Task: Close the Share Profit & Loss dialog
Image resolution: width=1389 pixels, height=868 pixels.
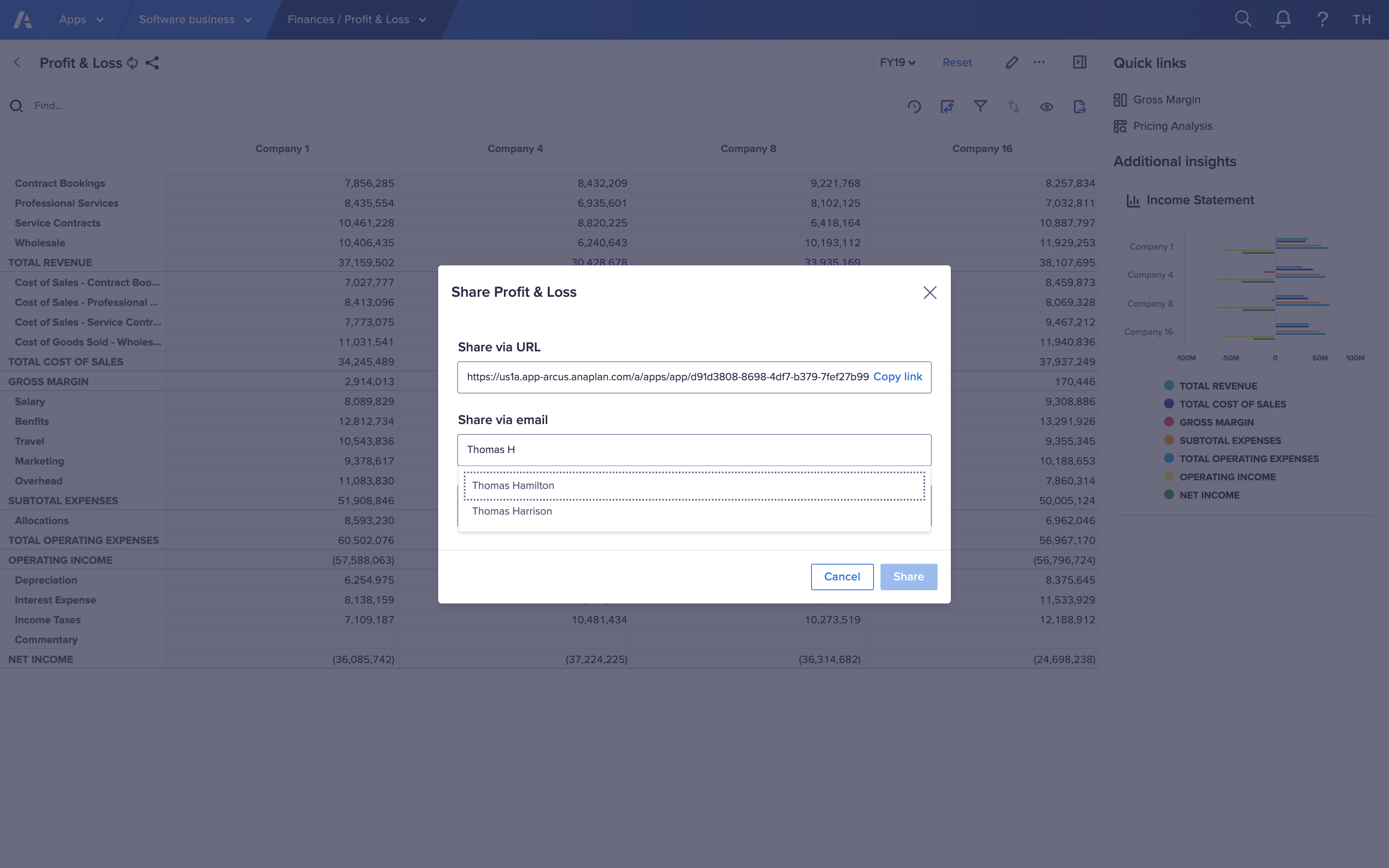Action: 930,293
